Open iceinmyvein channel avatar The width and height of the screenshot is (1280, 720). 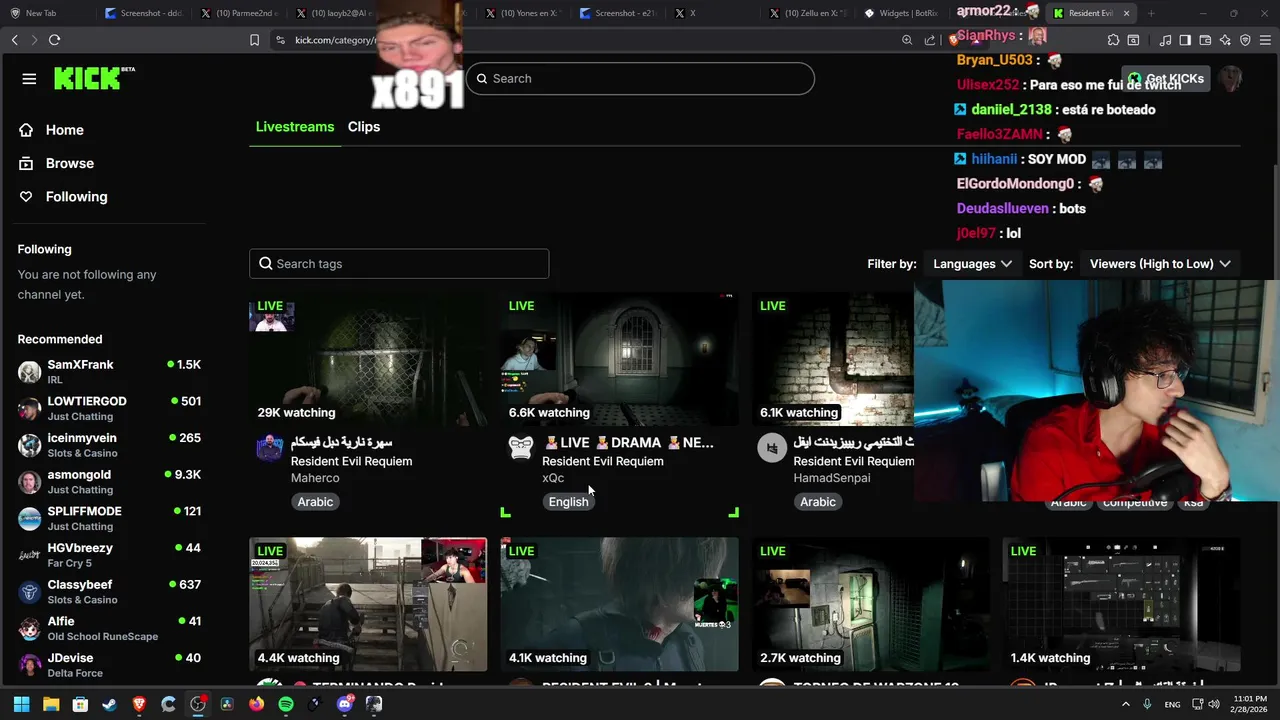click(30, 445)
